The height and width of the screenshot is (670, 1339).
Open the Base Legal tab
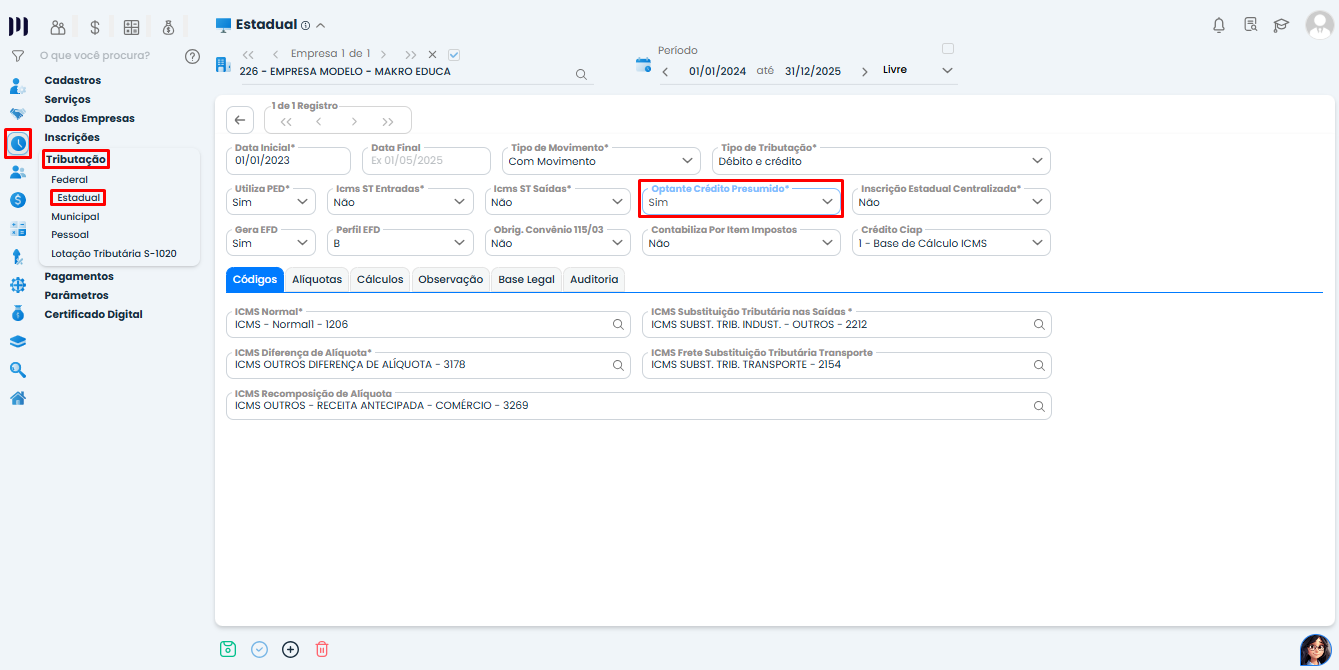point(526,280)
